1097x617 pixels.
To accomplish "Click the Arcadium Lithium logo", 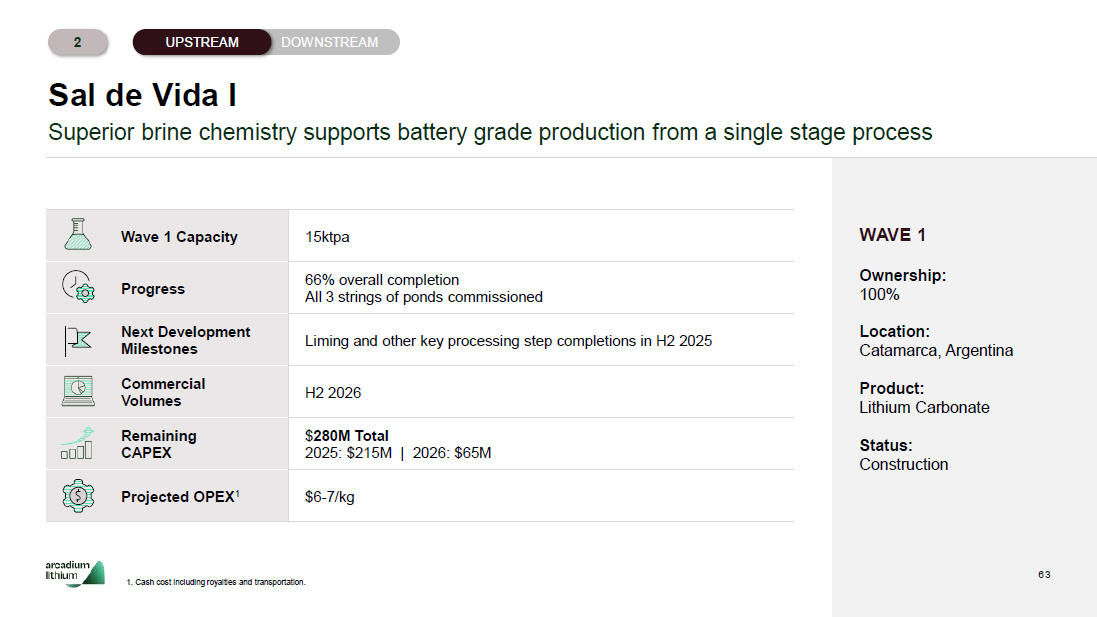I will point(74,574).
